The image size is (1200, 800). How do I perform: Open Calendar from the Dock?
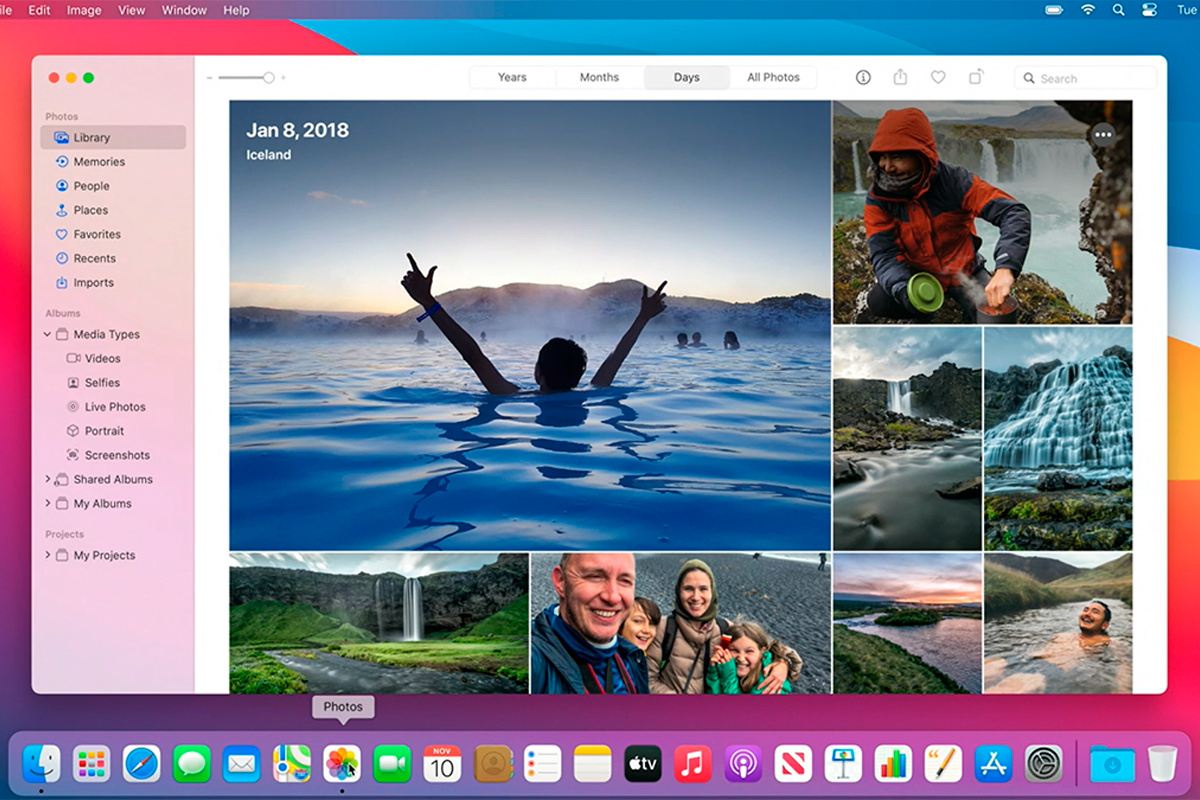click(x=442, y=764)
